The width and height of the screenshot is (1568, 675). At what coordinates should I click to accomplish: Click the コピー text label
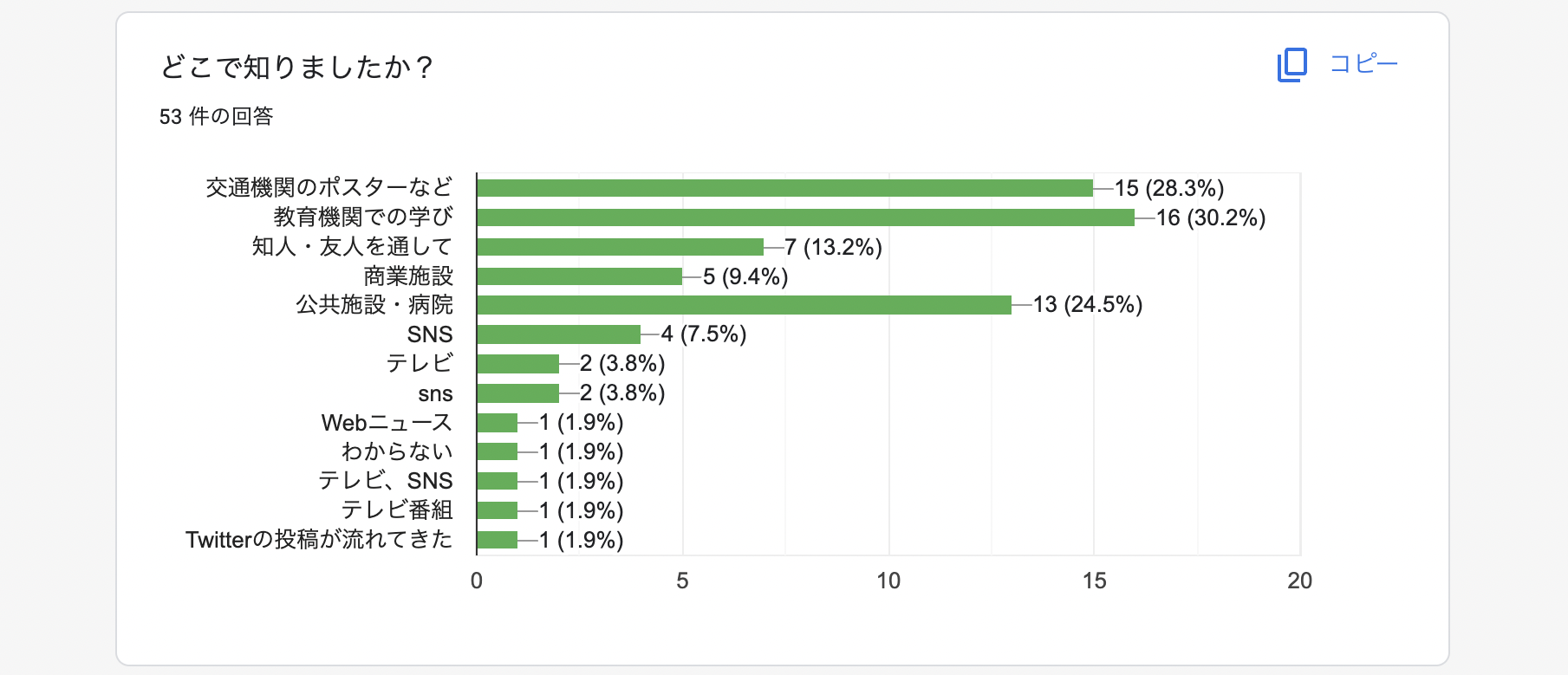1363,64
